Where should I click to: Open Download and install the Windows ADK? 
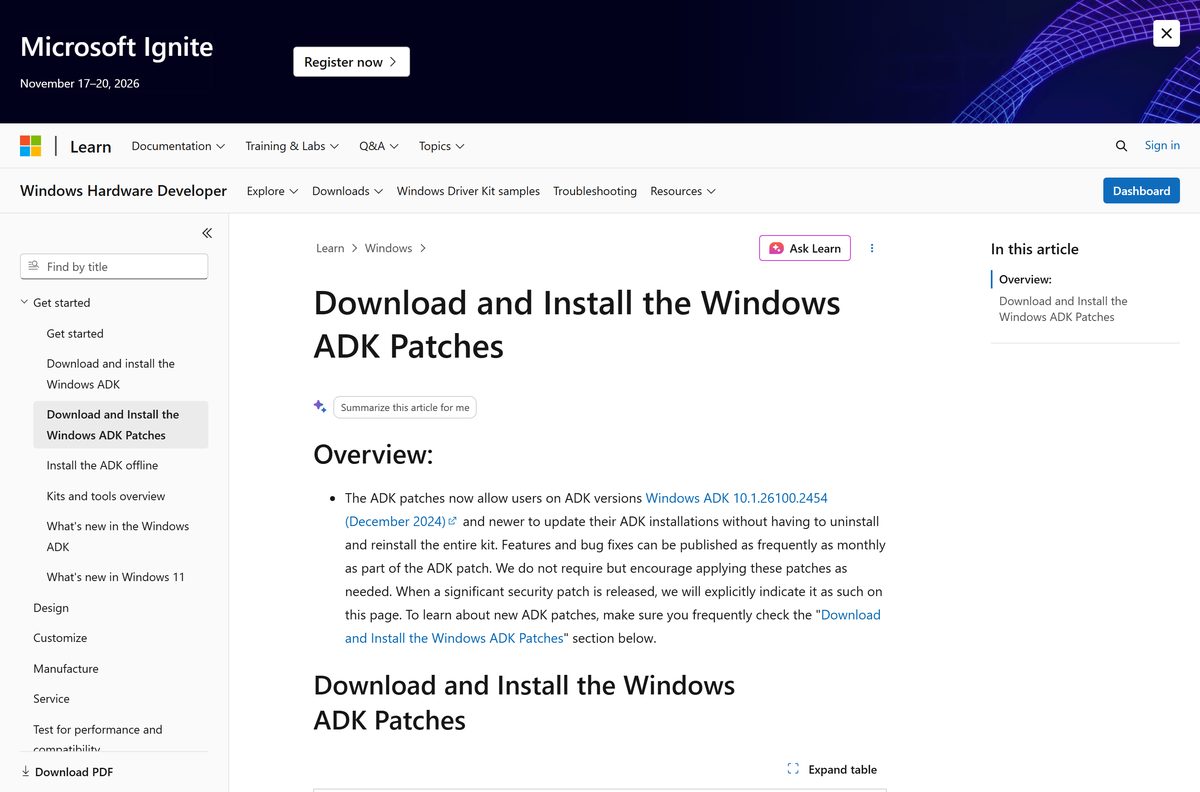111,374
